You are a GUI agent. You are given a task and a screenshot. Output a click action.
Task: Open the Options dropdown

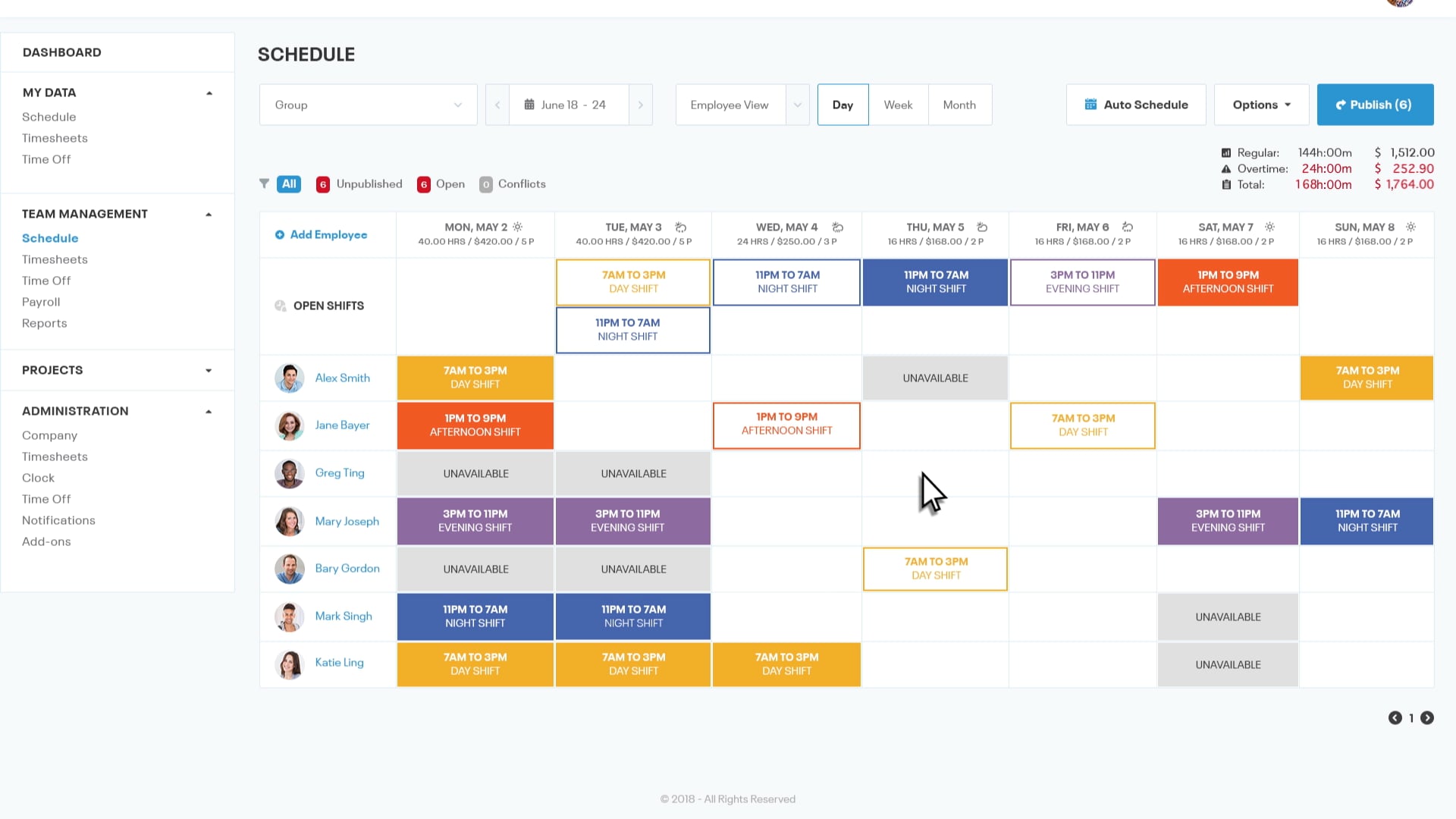(x=1260, y=105)
